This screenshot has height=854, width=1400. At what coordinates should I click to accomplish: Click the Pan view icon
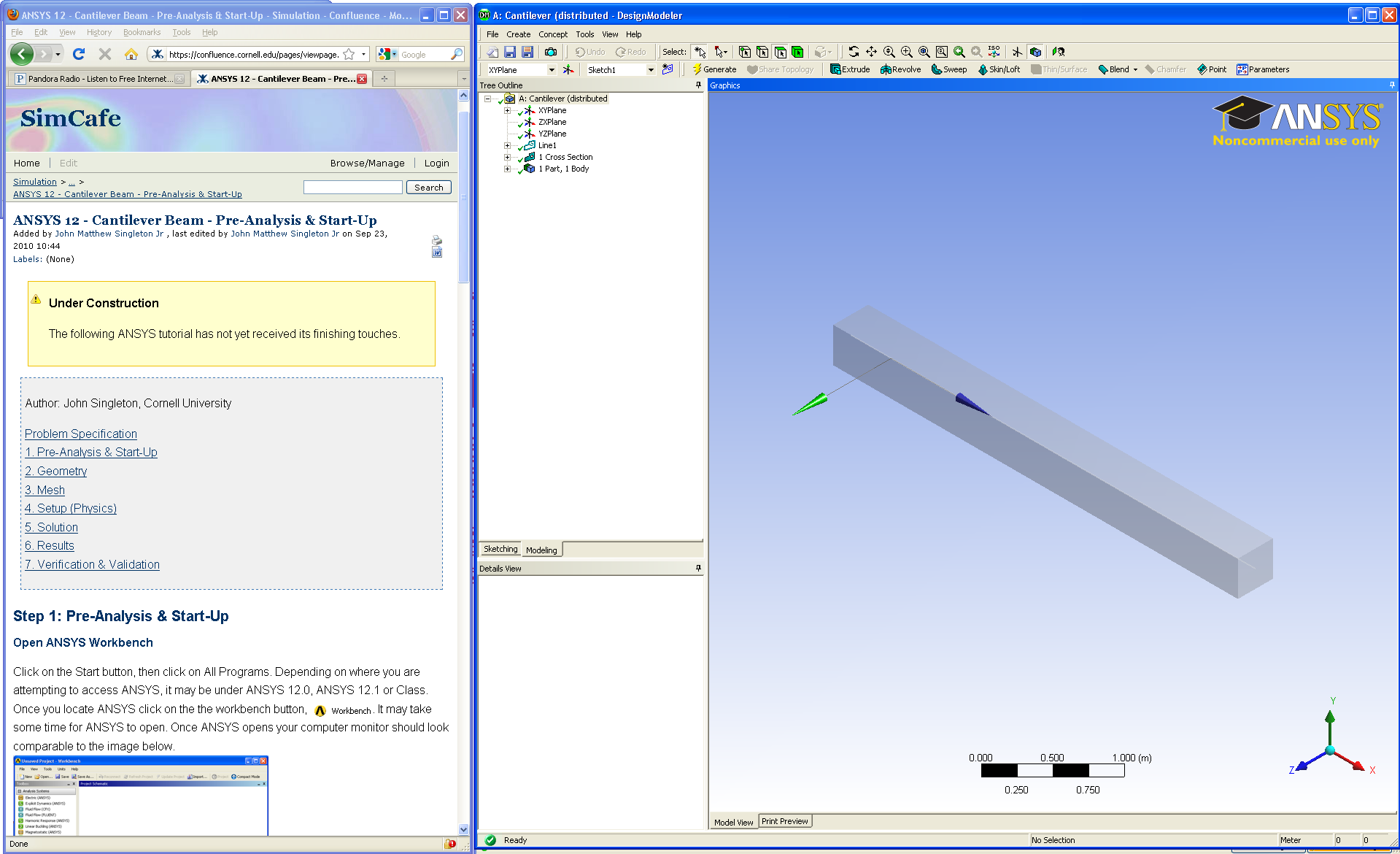click(x=871, y=52)
